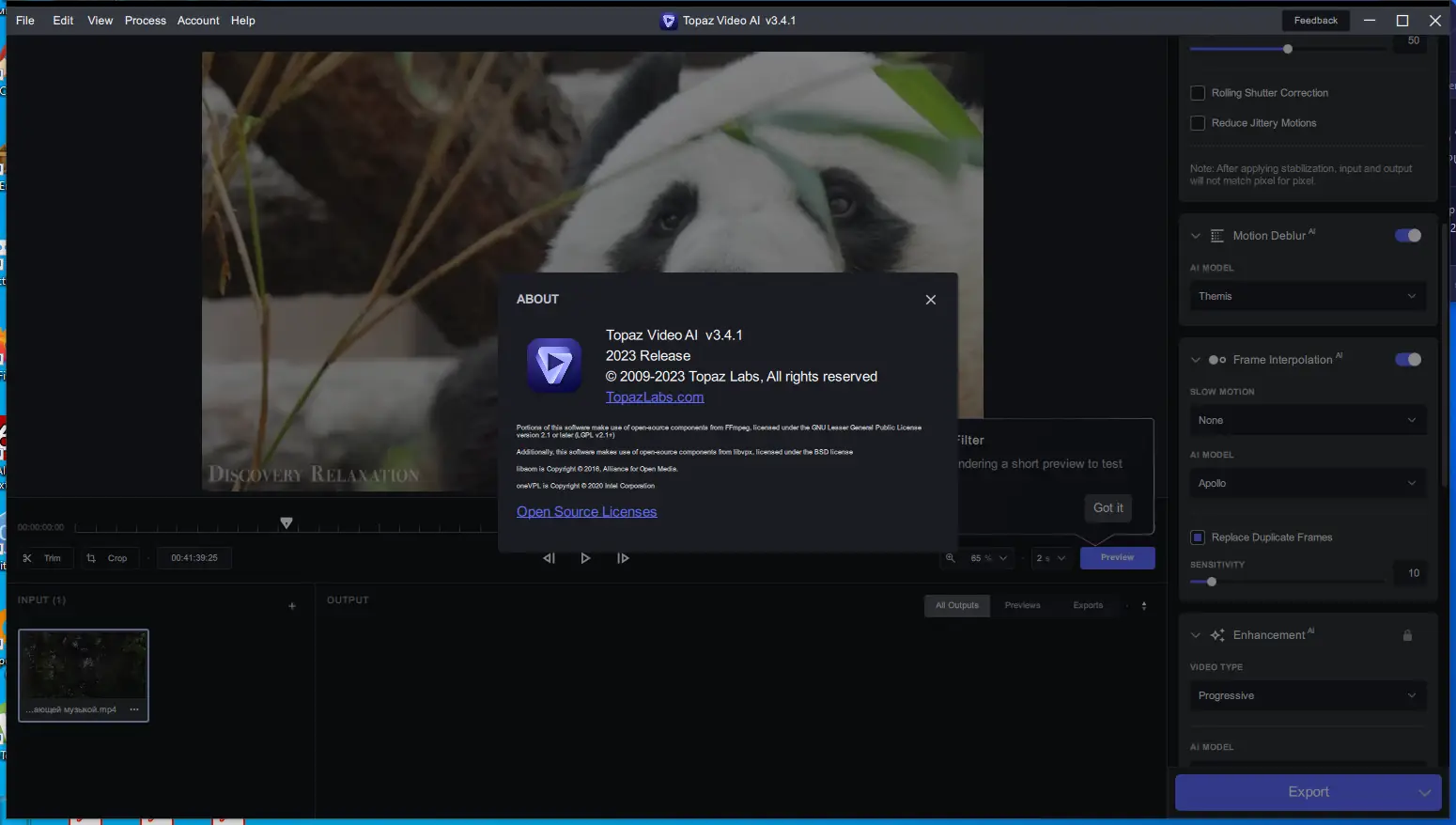Open the 2 s preview duration dropdown
1456x825 pixels.
(1051, 558)
